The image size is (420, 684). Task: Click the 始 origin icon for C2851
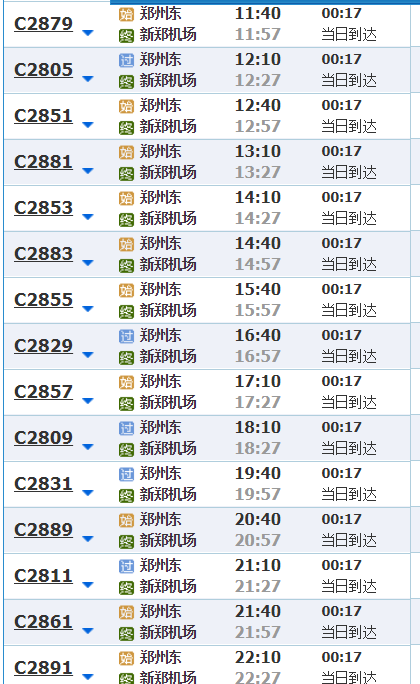tap(126, 106)
